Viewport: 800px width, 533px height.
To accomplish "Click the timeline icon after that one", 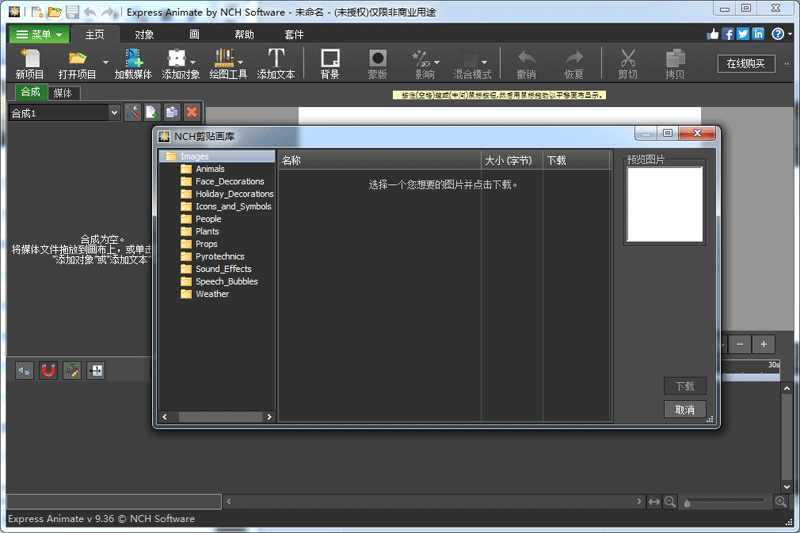I will (x=96, y=371).
